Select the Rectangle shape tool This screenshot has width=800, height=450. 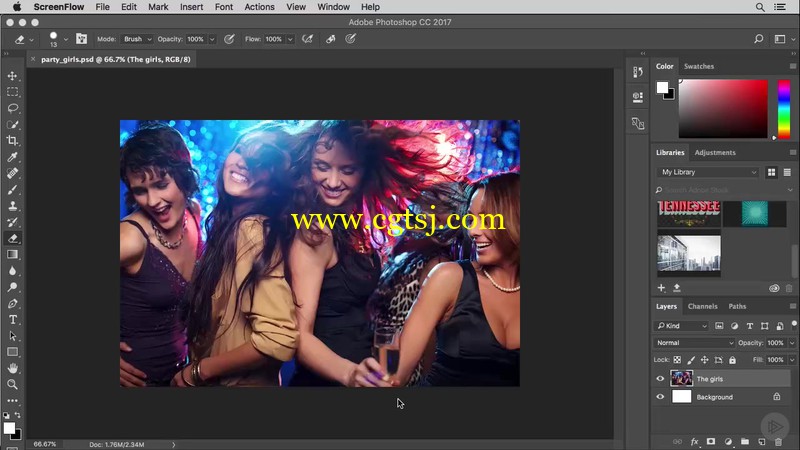point(12,352)
